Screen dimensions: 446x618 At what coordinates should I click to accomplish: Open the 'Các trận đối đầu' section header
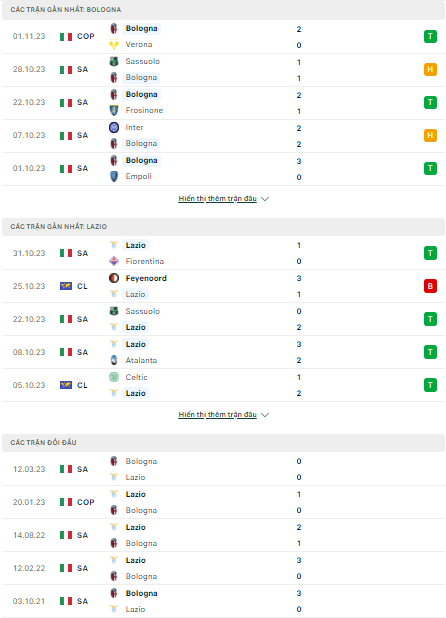[223, 443]
